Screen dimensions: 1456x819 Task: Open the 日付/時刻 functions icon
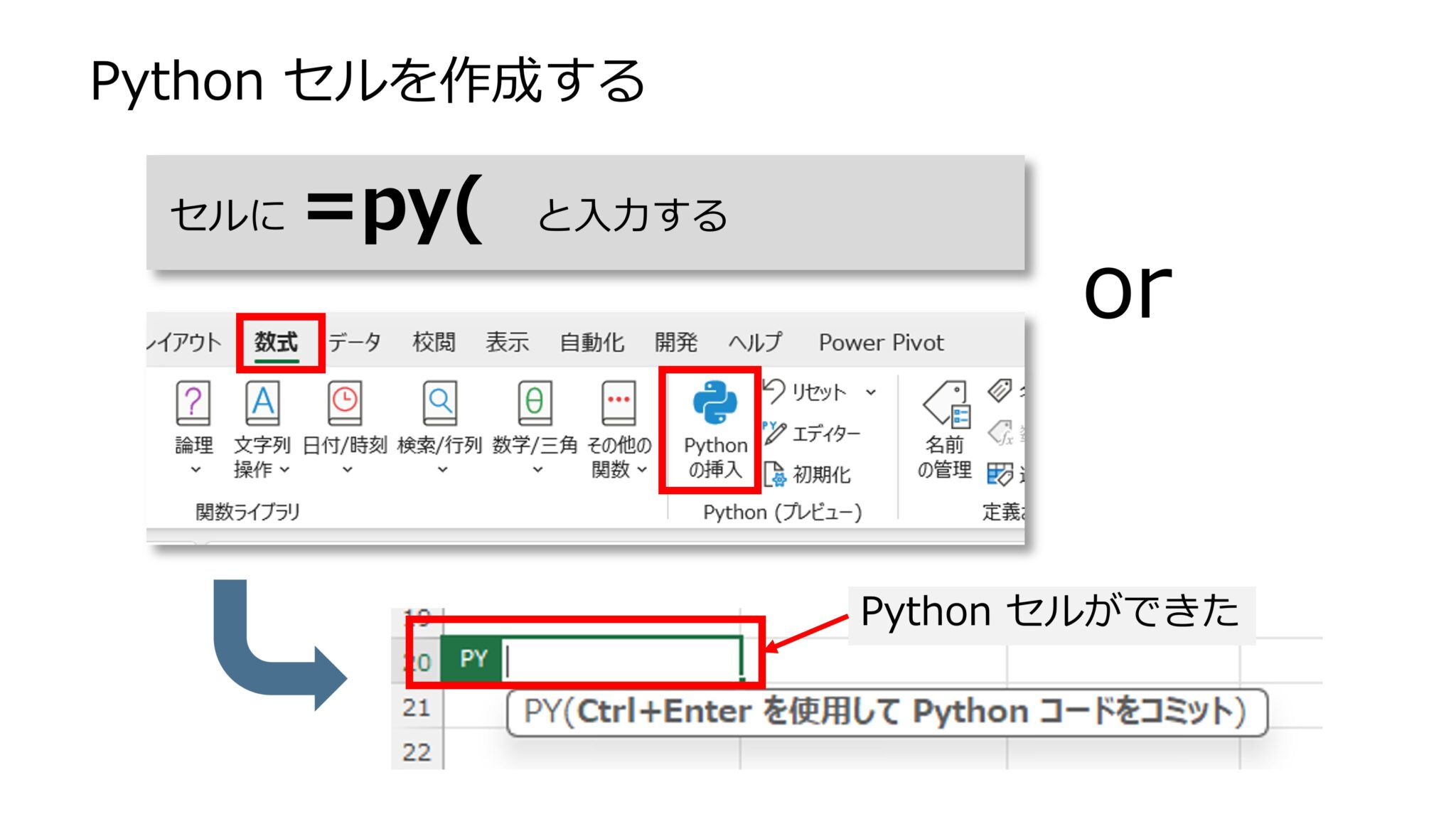click(345, 403)
